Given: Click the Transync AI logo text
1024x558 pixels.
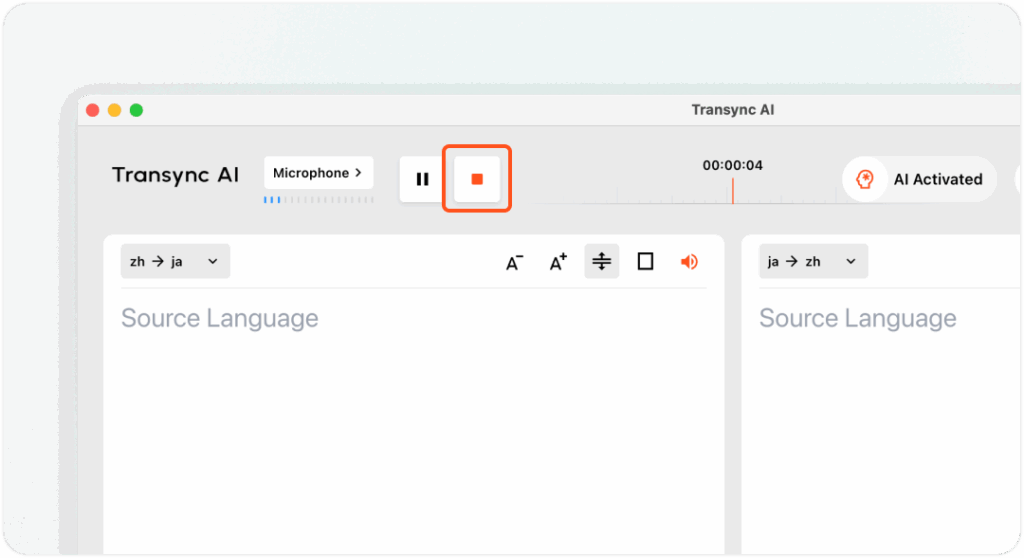Looking at the screenshot, I should pos(175,175).
